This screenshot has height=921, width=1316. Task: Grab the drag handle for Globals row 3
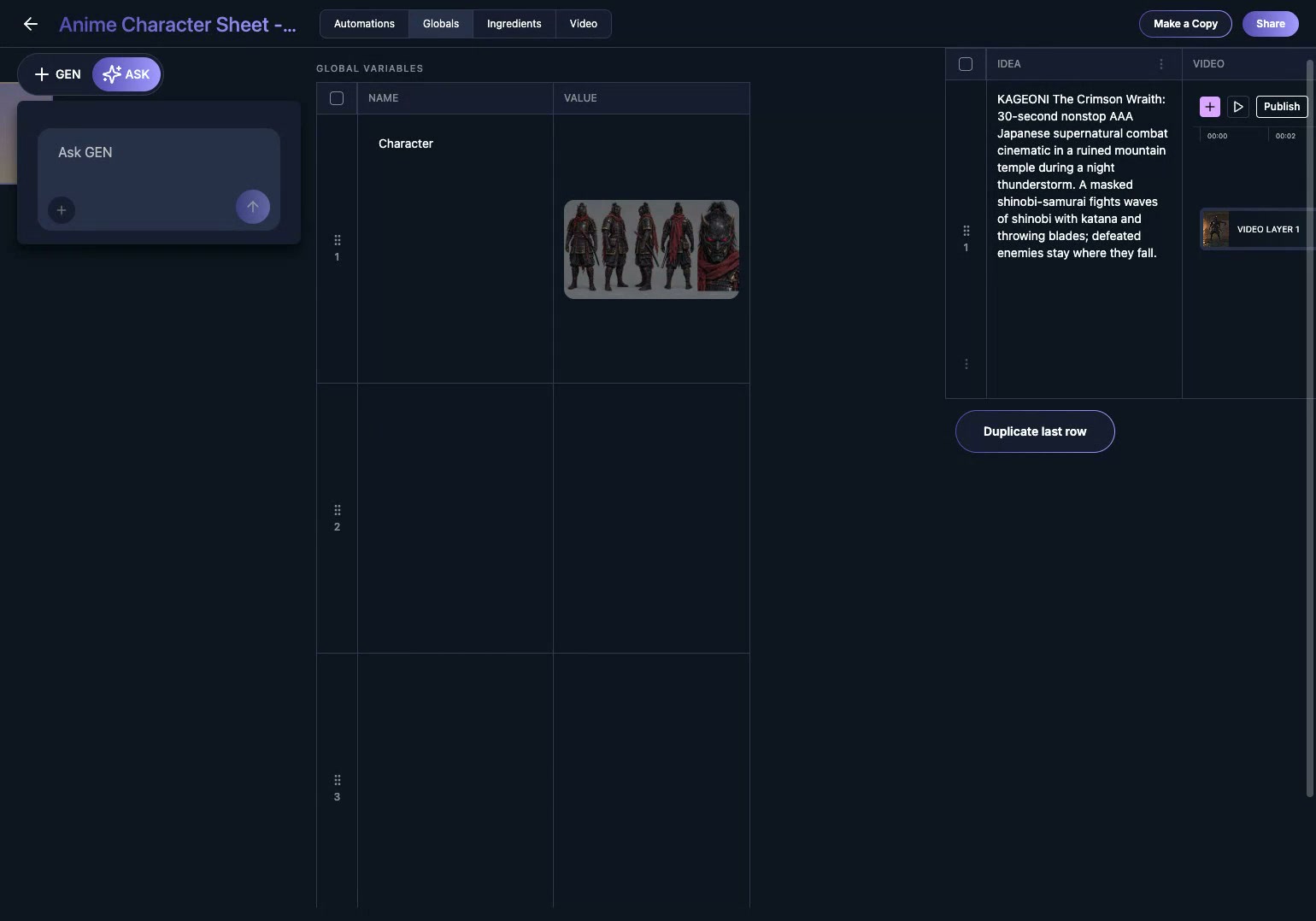337,780
